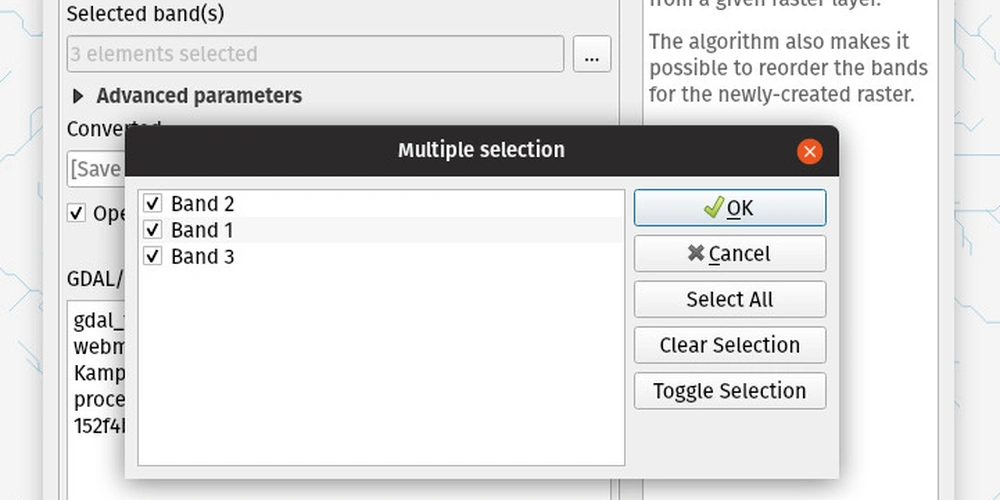Click the Multiple selection title bar
The image size is (1000, 500).
(482, 151)
